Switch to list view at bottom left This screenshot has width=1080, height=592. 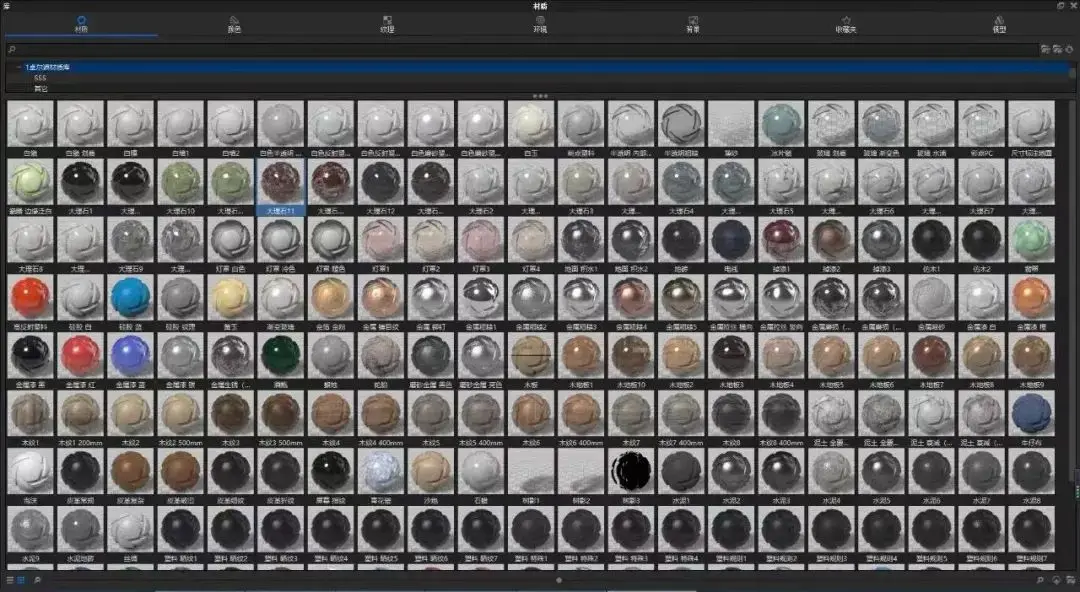(x=10, y=580)
